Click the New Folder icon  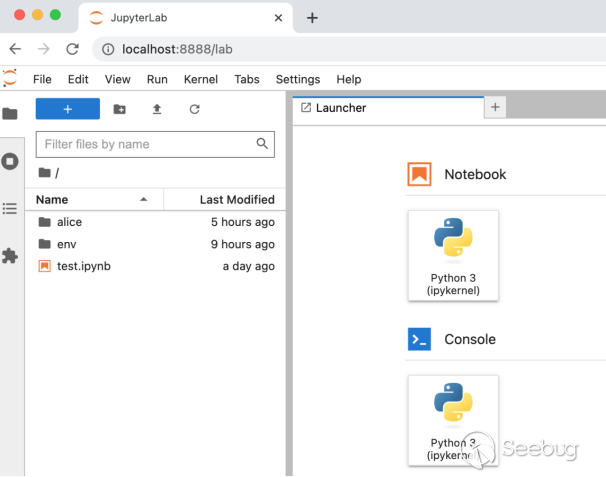pos(120,109)
